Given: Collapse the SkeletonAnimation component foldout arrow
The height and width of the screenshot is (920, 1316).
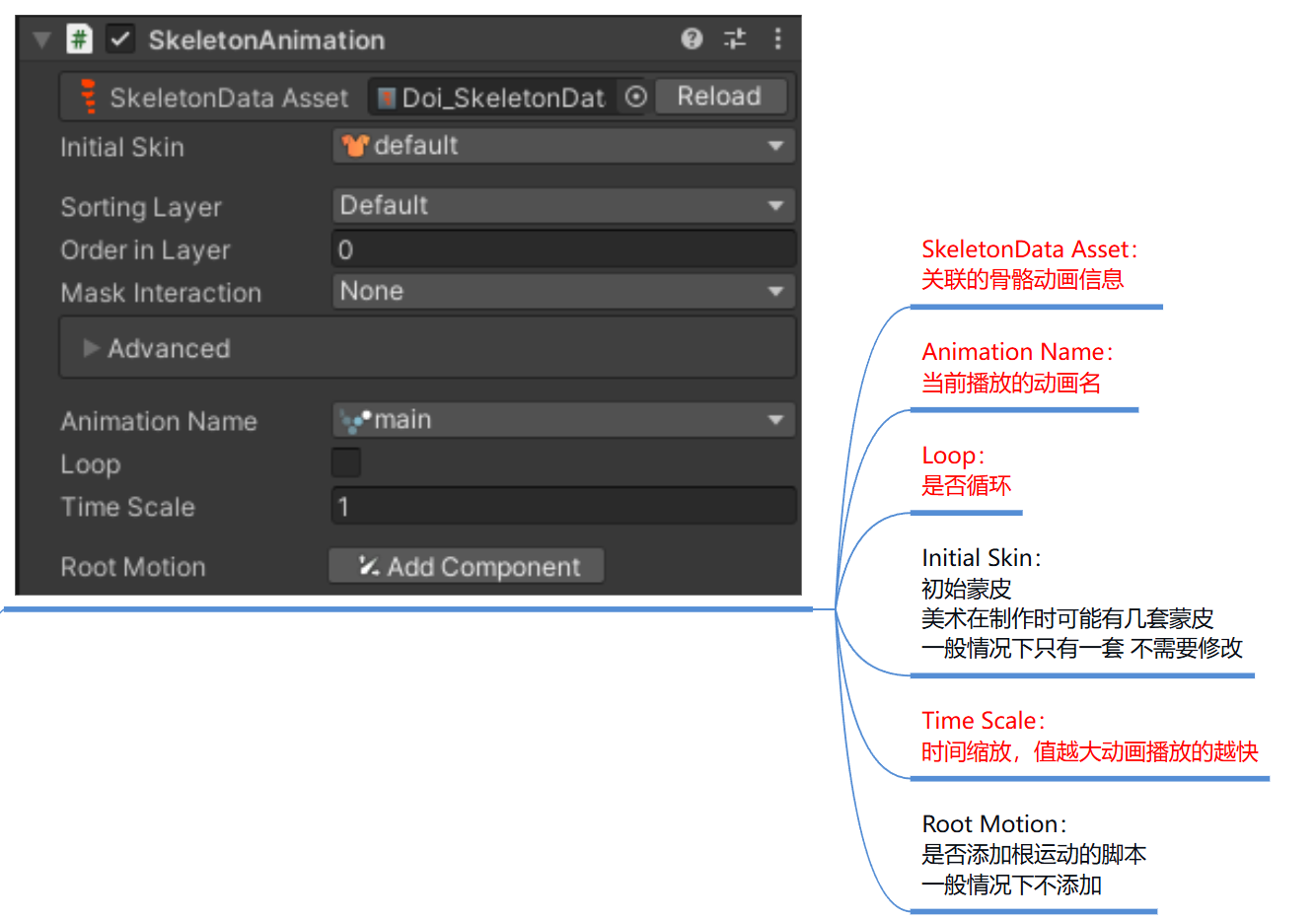Looking at the screenshot, I should [x=41, y=39].
